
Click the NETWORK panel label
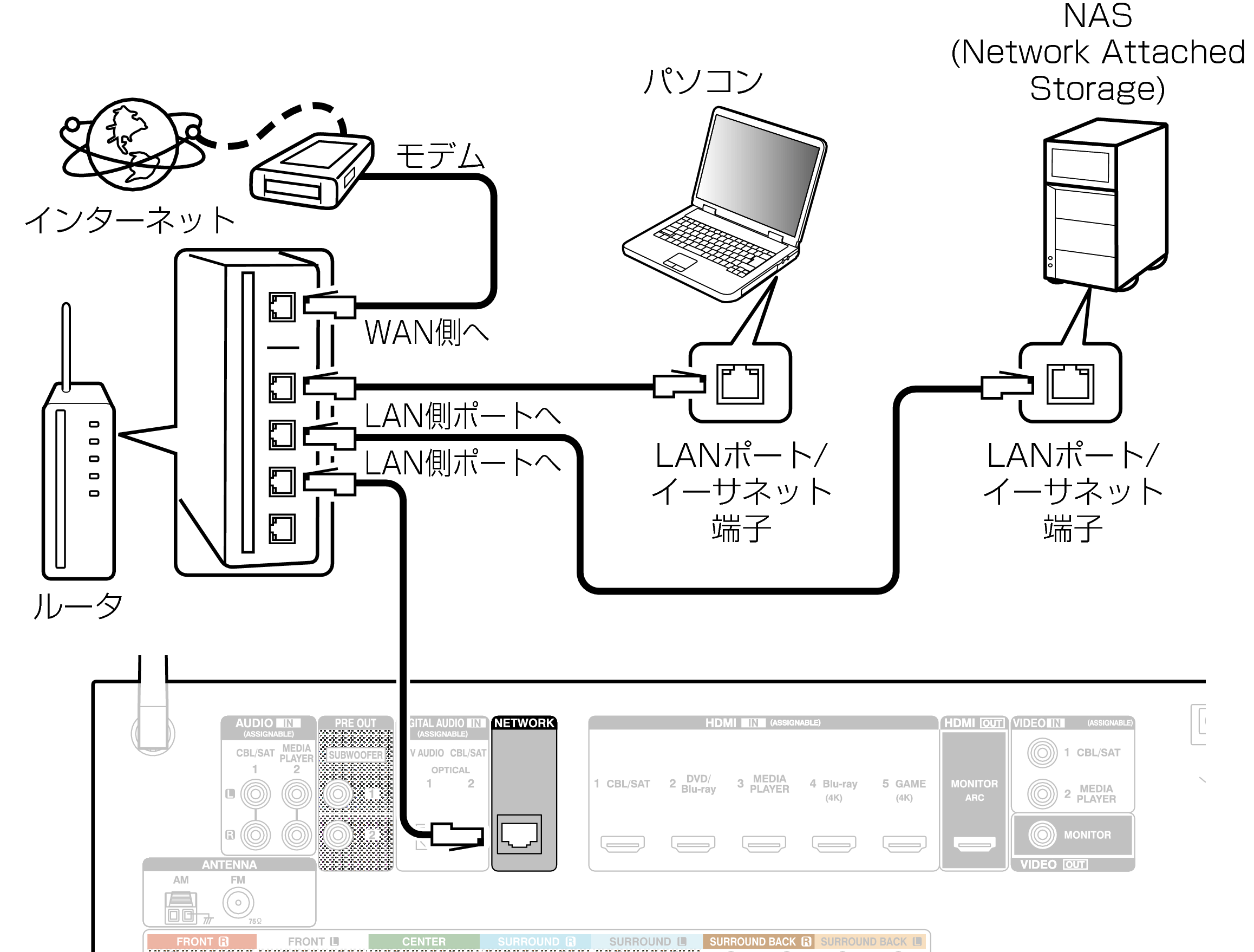(524, 723)
